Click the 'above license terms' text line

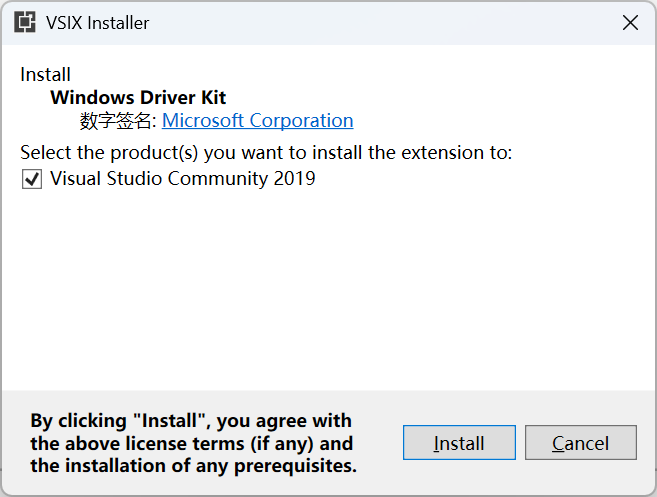[191, 443]
